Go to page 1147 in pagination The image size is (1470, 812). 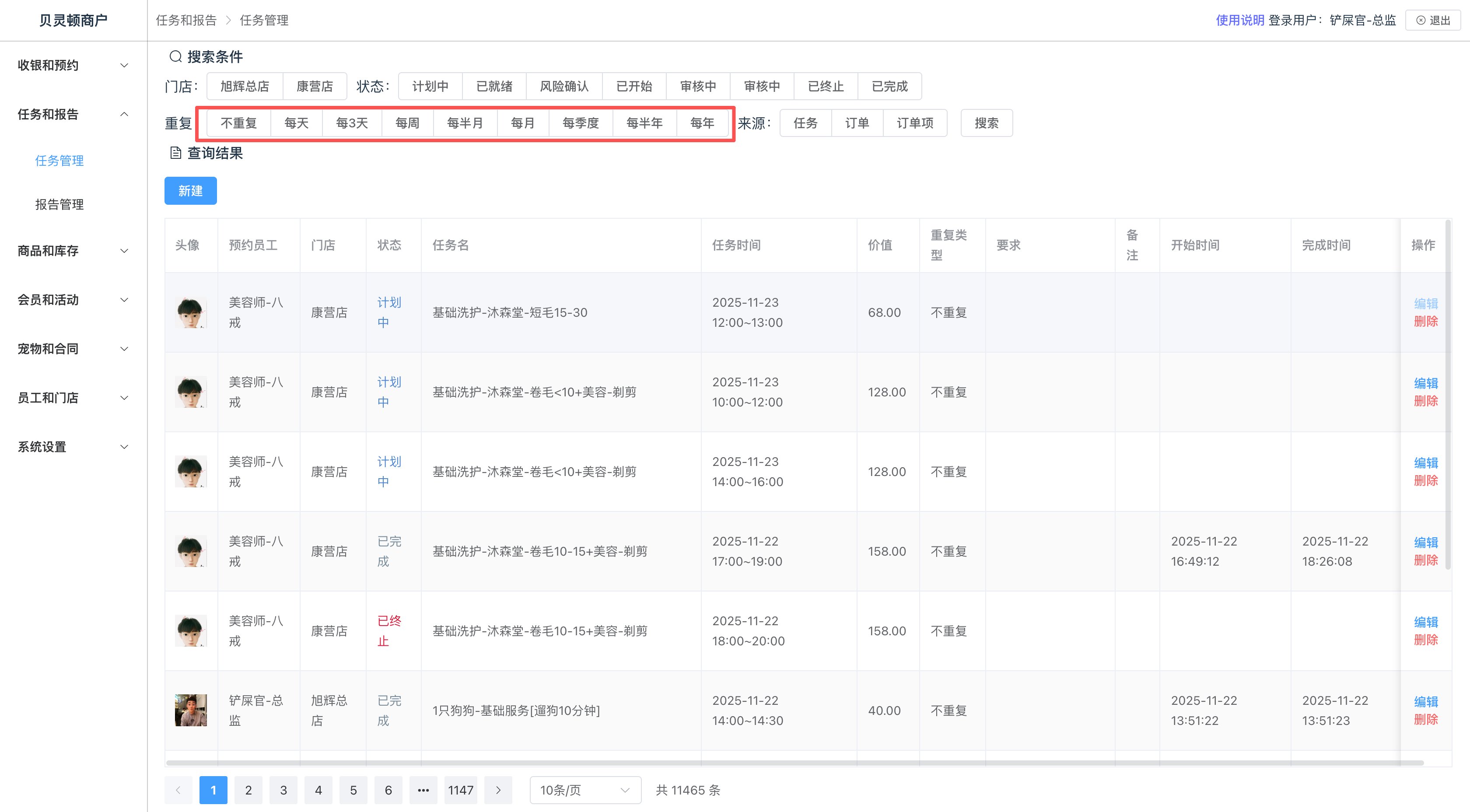[461, 790]
